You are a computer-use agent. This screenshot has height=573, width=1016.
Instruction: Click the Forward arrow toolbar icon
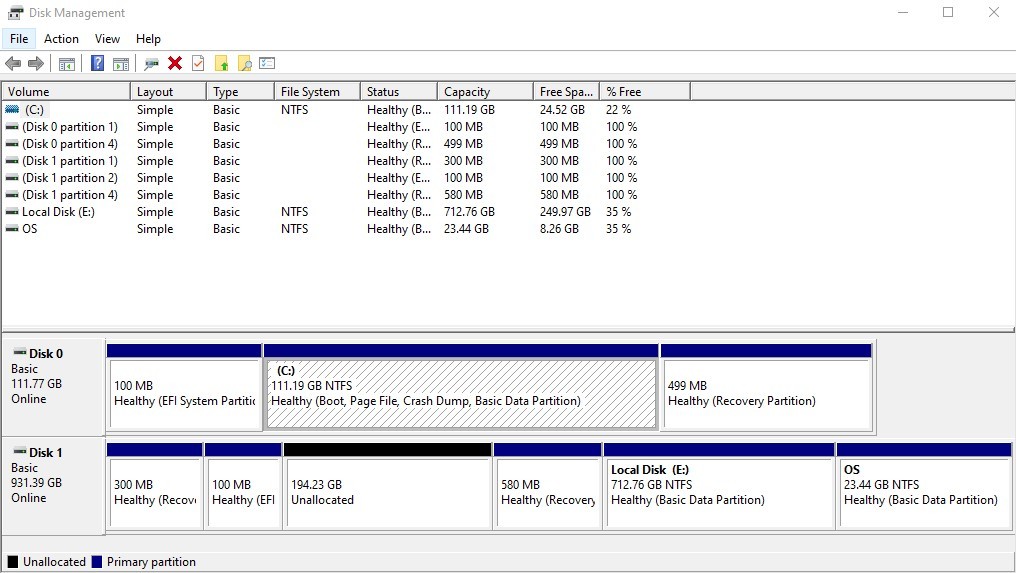[x=36, y=64]
